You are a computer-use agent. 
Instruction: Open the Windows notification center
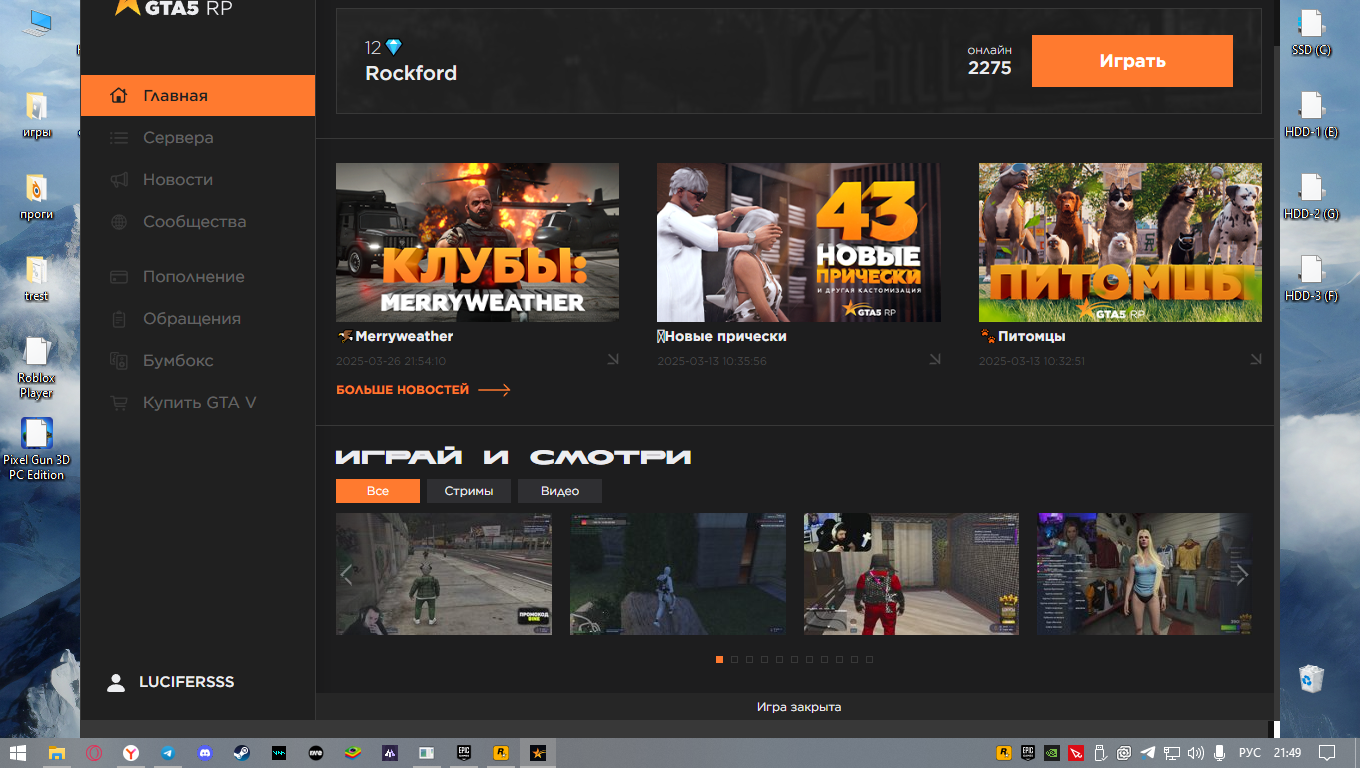[x=1327, y=753]
